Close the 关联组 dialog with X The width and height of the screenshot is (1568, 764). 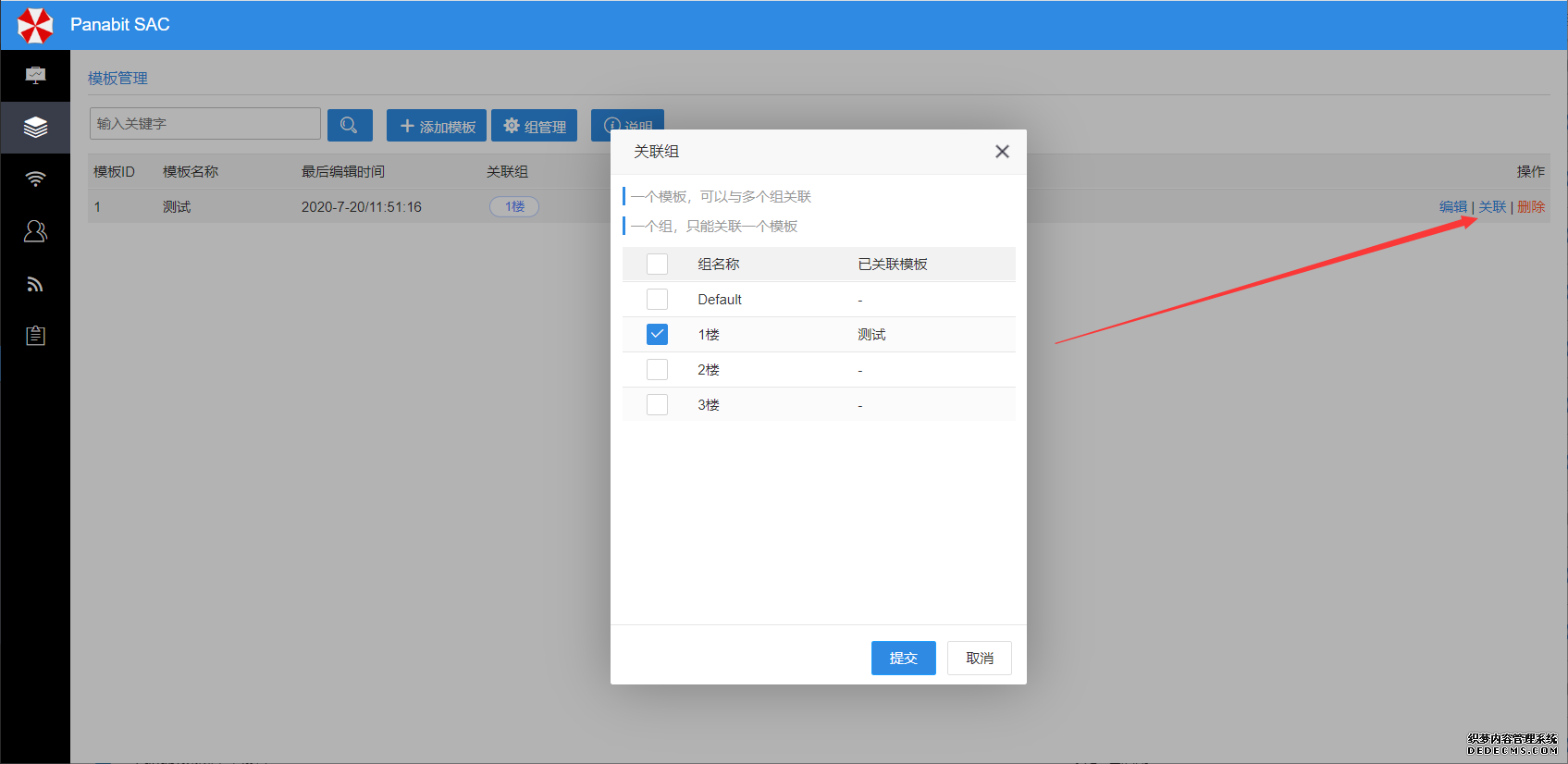1002,152
